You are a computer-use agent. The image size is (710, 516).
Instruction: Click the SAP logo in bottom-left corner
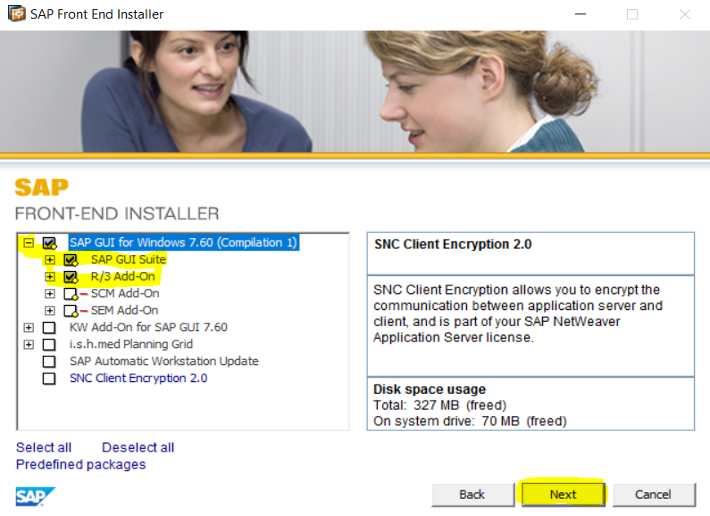[x=35, y=496]
